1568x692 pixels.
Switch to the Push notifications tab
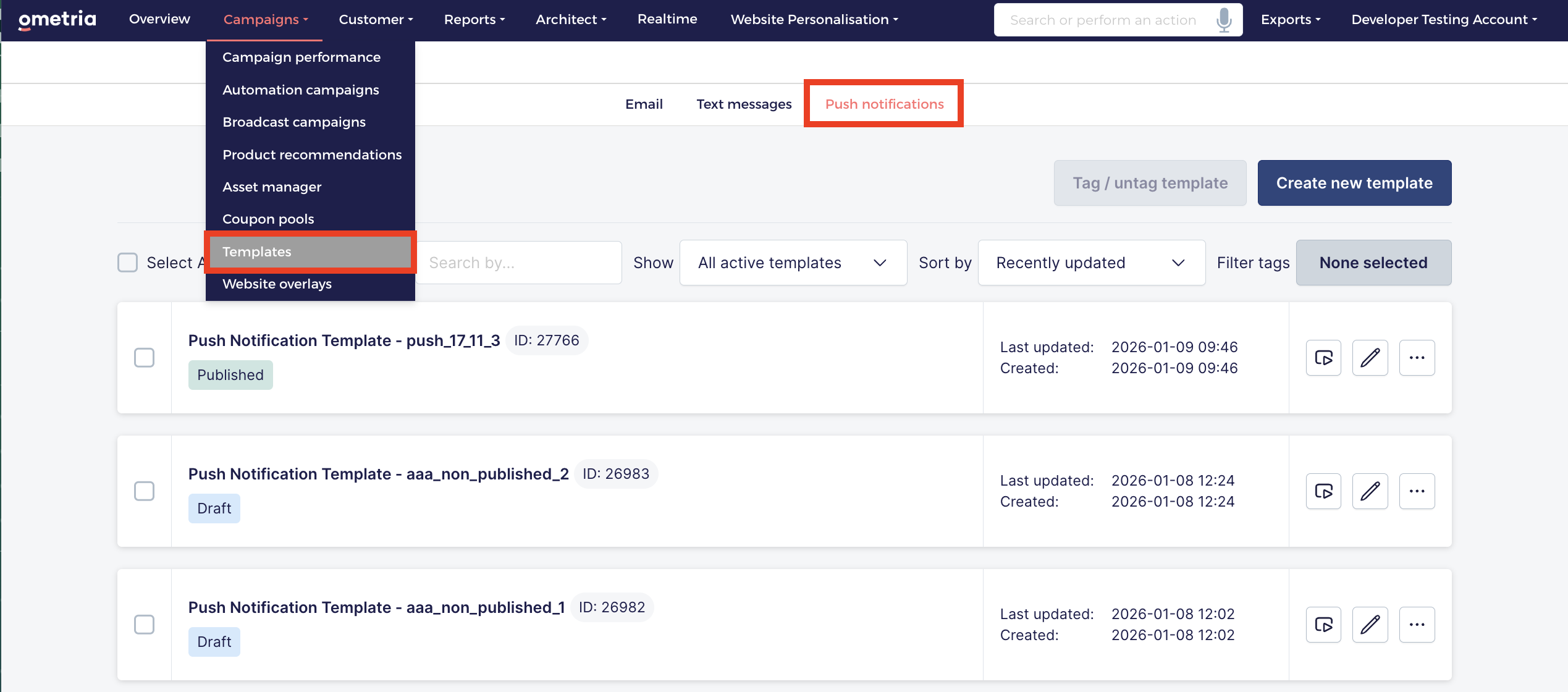[884, 104]
